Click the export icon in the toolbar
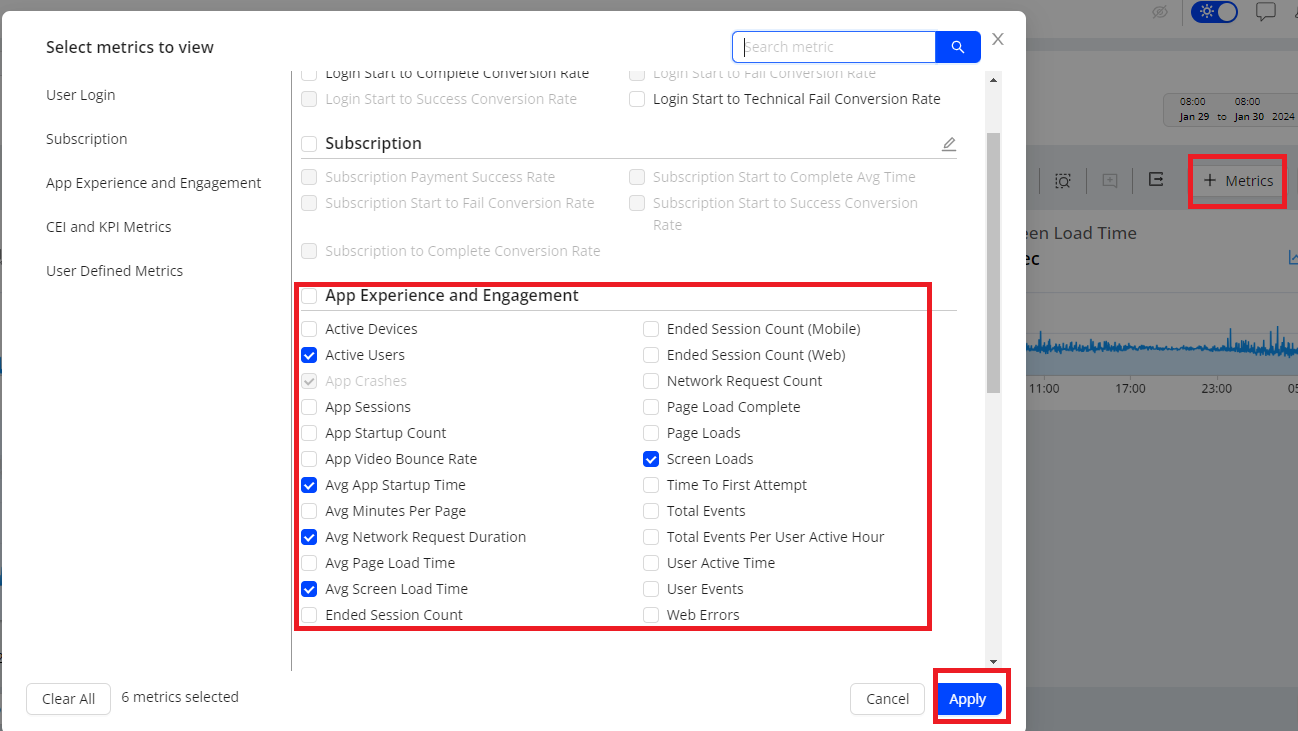 coord(1156,179)
